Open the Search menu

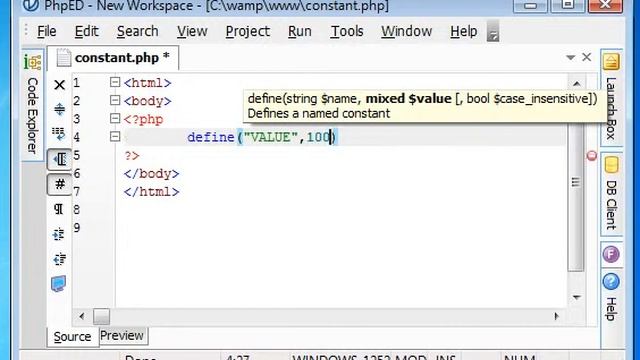138,31
